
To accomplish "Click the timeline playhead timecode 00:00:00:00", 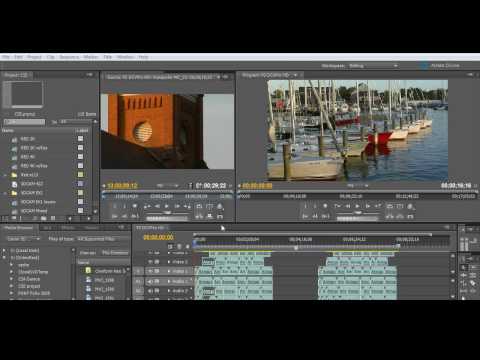I will [158, 237].
